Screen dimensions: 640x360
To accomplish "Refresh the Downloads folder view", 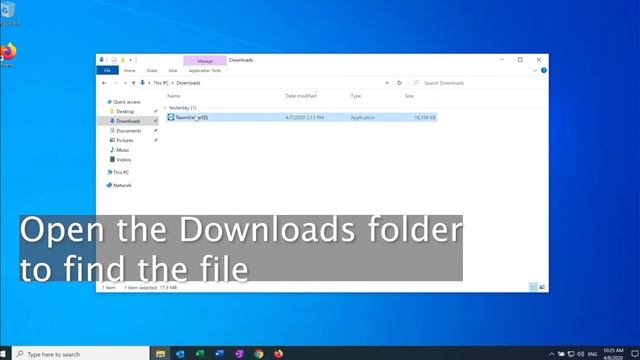I will point(400,83).
